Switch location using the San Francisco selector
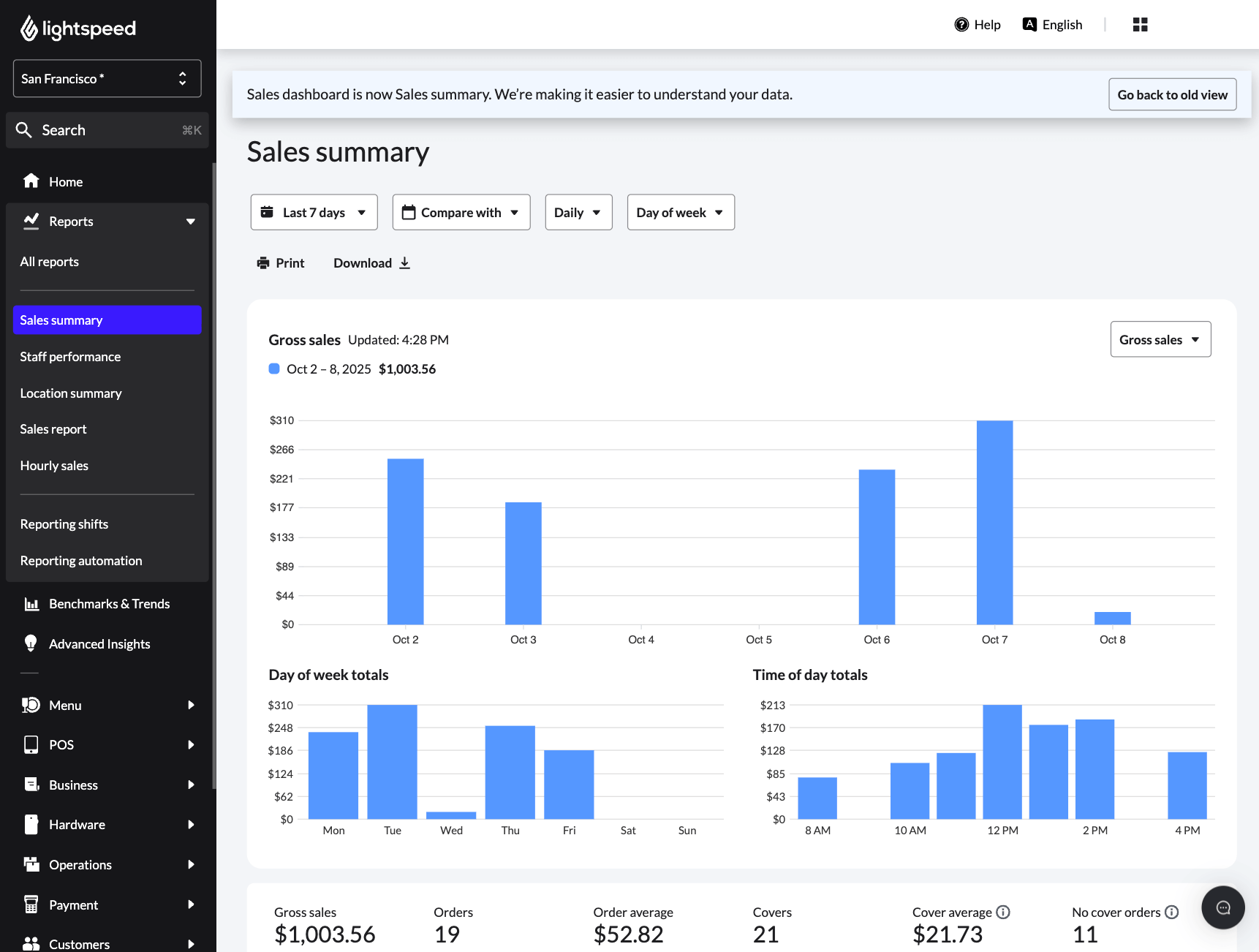 (x=107, y=78)
